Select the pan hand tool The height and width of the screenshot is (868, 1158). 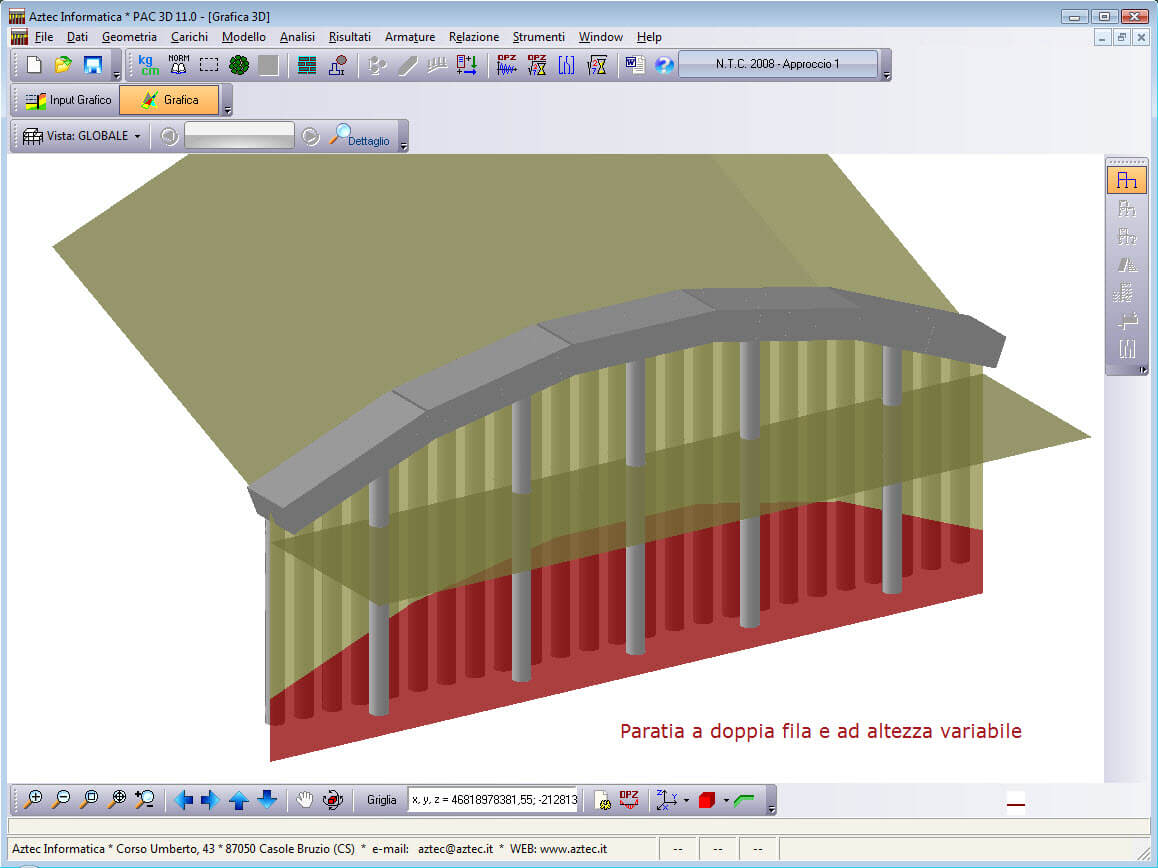305,799
